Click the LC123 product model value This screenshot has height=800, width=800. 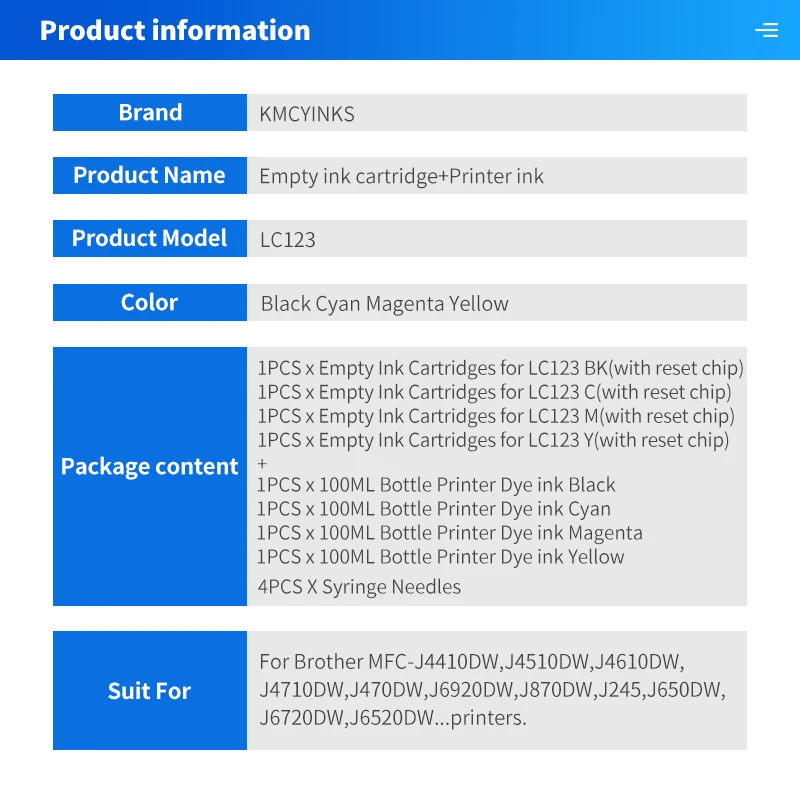click(x=288, y=239)
